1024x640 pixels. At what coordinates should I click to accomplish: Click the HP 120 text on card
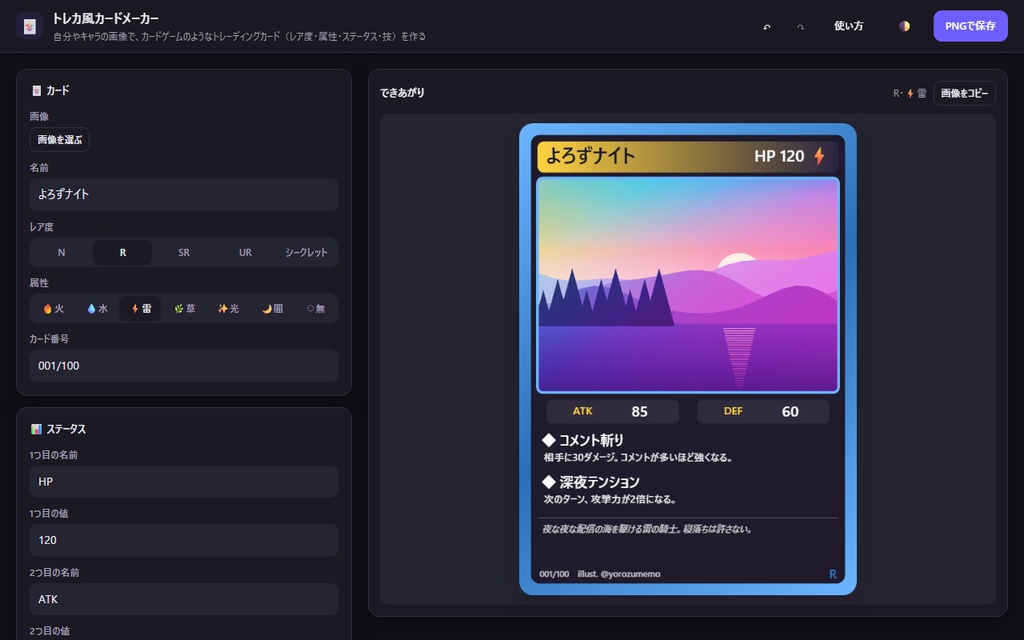point(779,156)
